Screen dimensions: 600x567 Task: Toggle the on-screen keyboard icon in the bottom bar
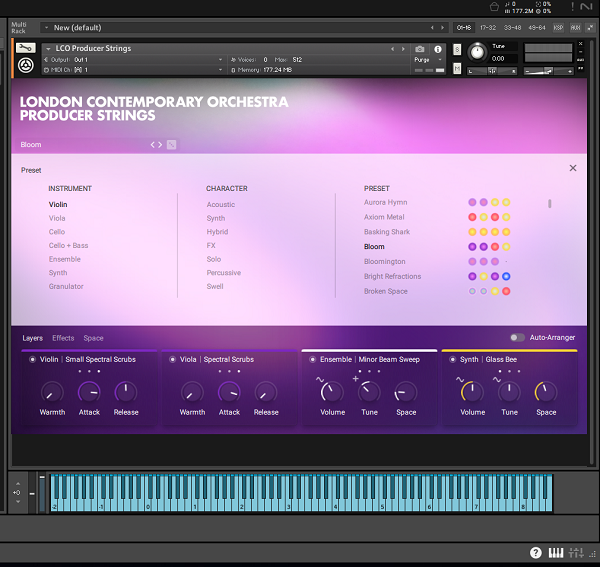556,552
